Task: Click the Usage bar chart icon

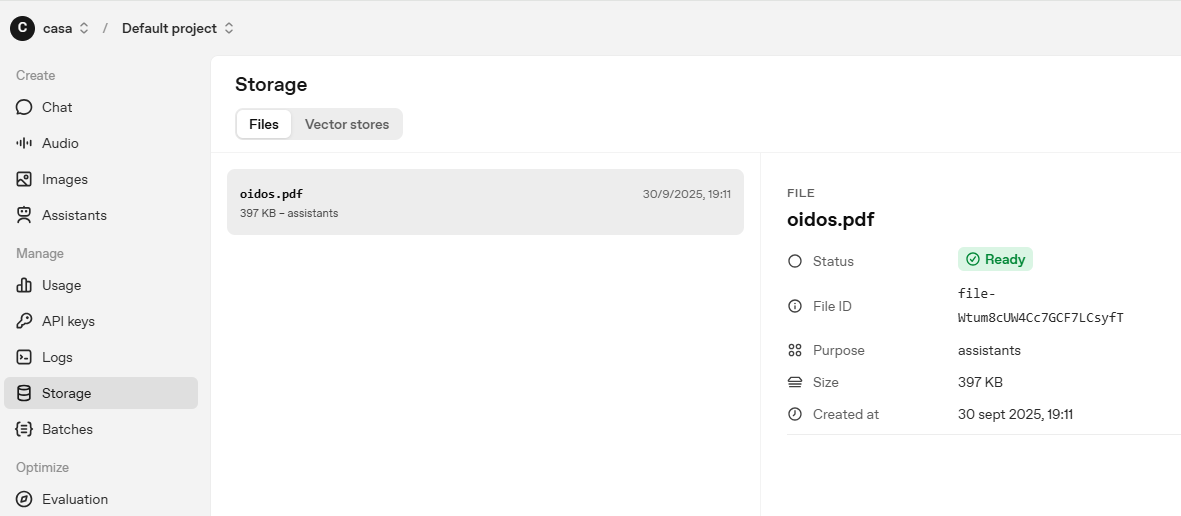Action: (24, 285)
